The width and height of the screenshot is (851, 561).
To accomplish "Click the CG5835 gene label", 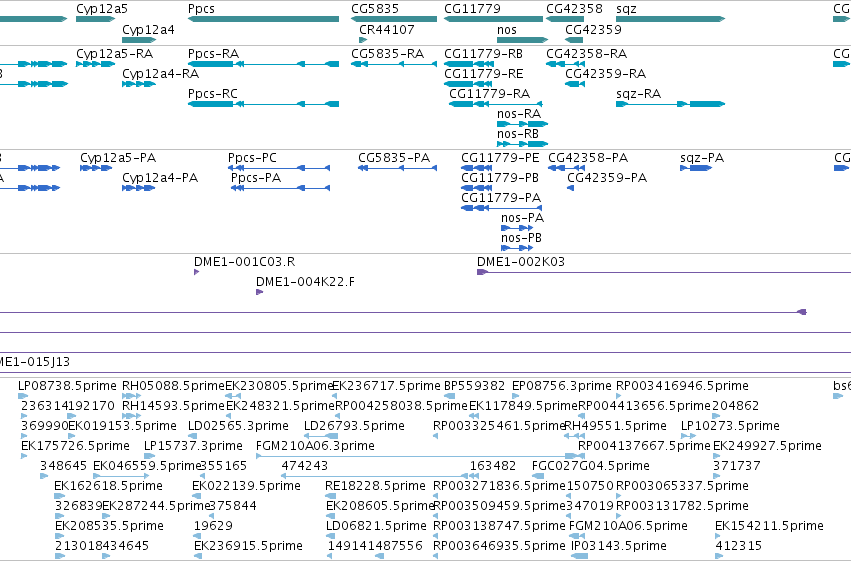I will (x=375, y=9).
